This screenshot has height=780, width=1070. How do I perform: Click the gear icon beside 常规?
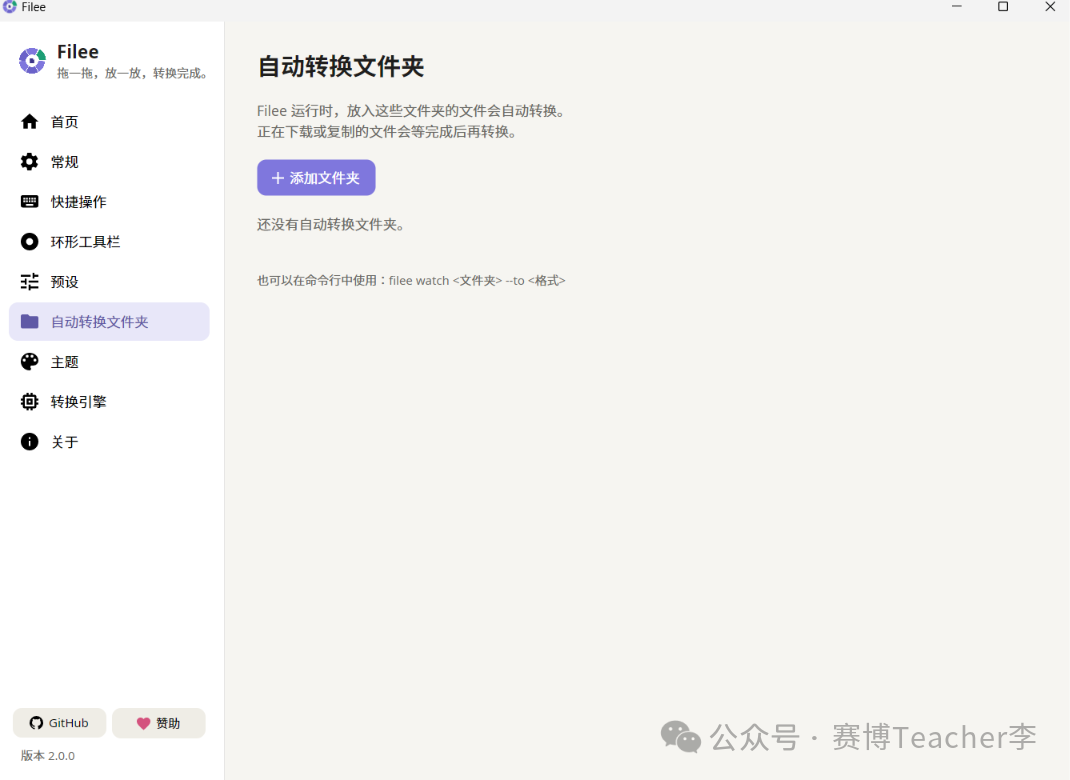pyautogui.click(x=29, y=162)
